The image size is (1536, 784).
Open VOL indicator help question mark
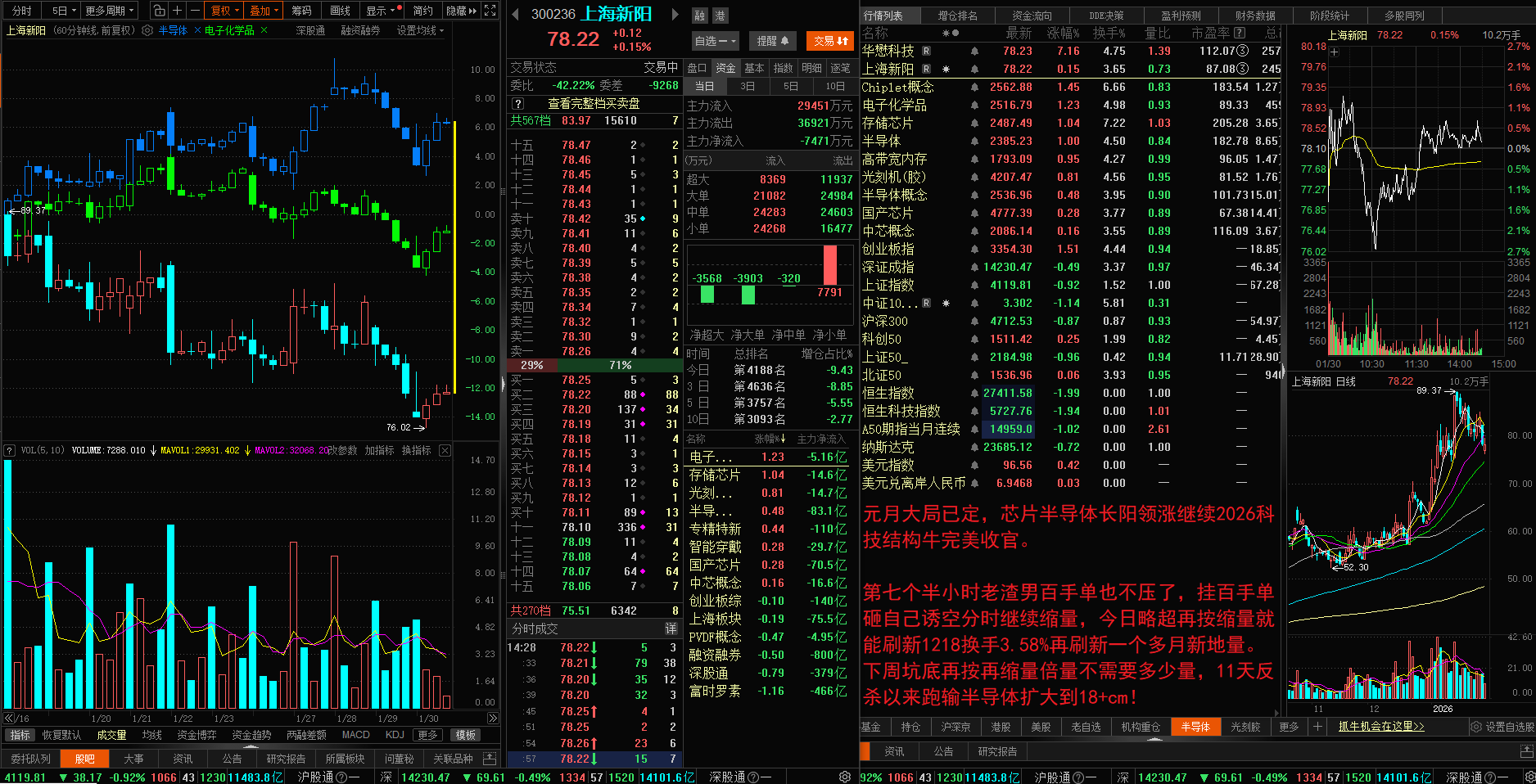pos(10,450)
